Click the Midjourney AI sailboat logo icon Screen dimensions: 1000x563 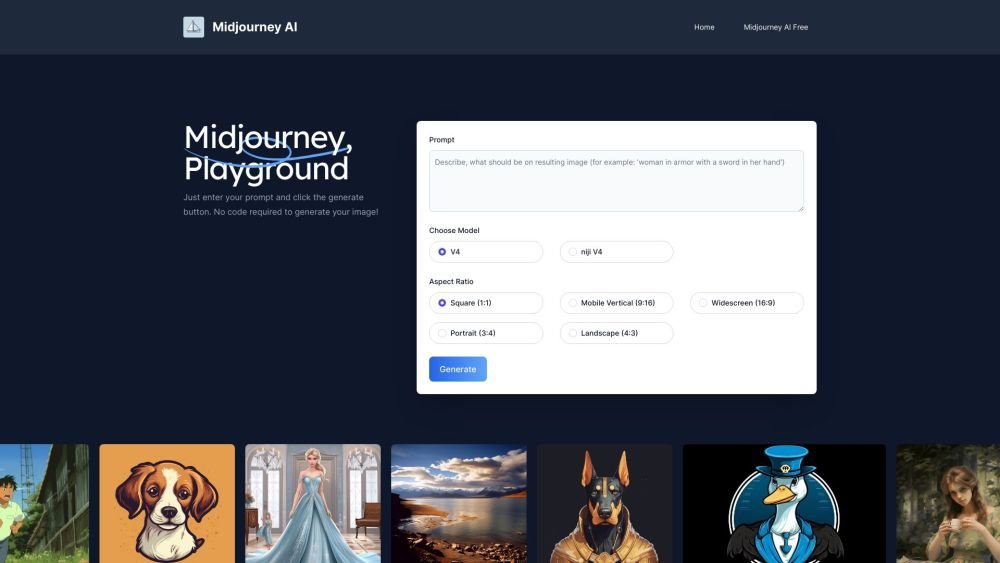(x=193, y=27)
